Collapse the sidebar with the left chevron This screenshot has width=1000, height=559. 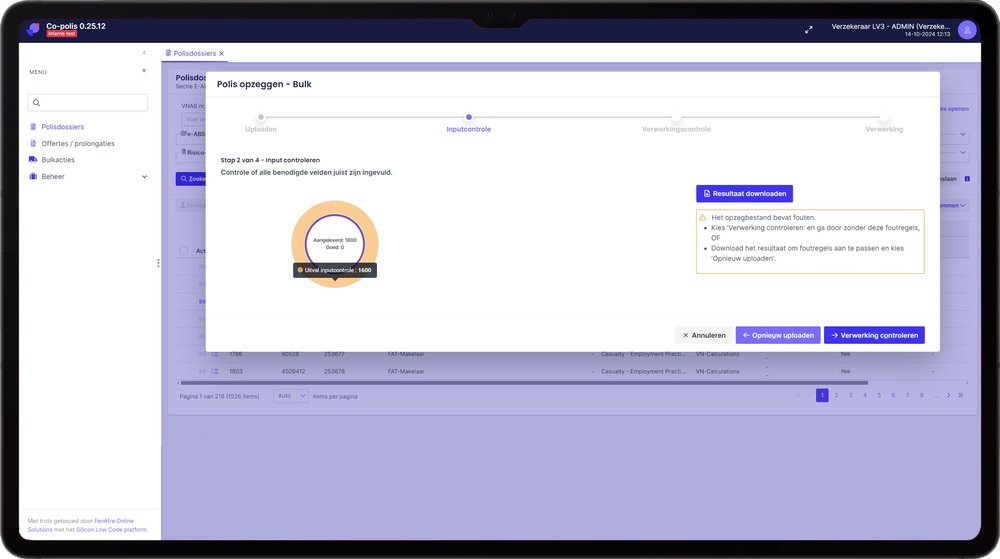point(144,53)
